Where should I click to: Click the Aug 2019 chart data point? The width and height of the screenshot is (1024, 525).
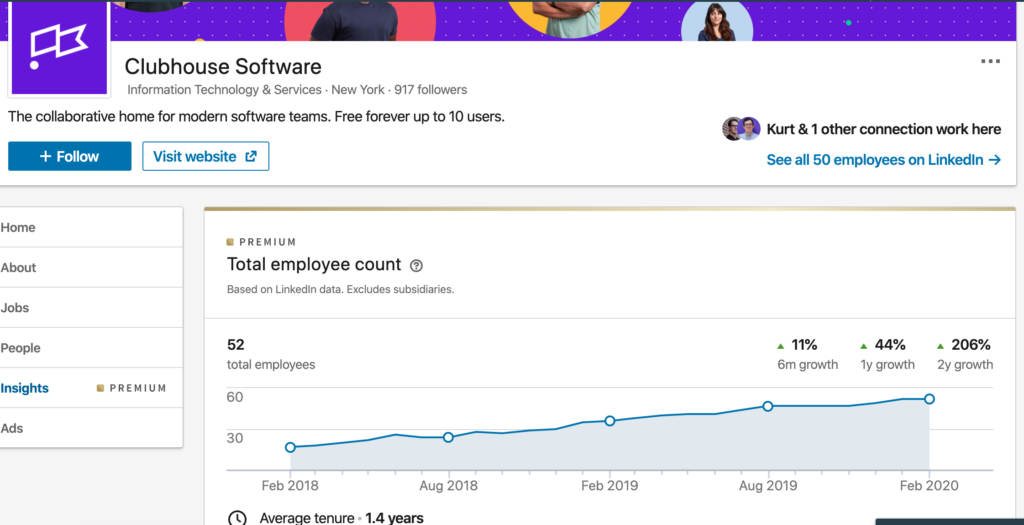pyautogui.click(x=768, y=406)
